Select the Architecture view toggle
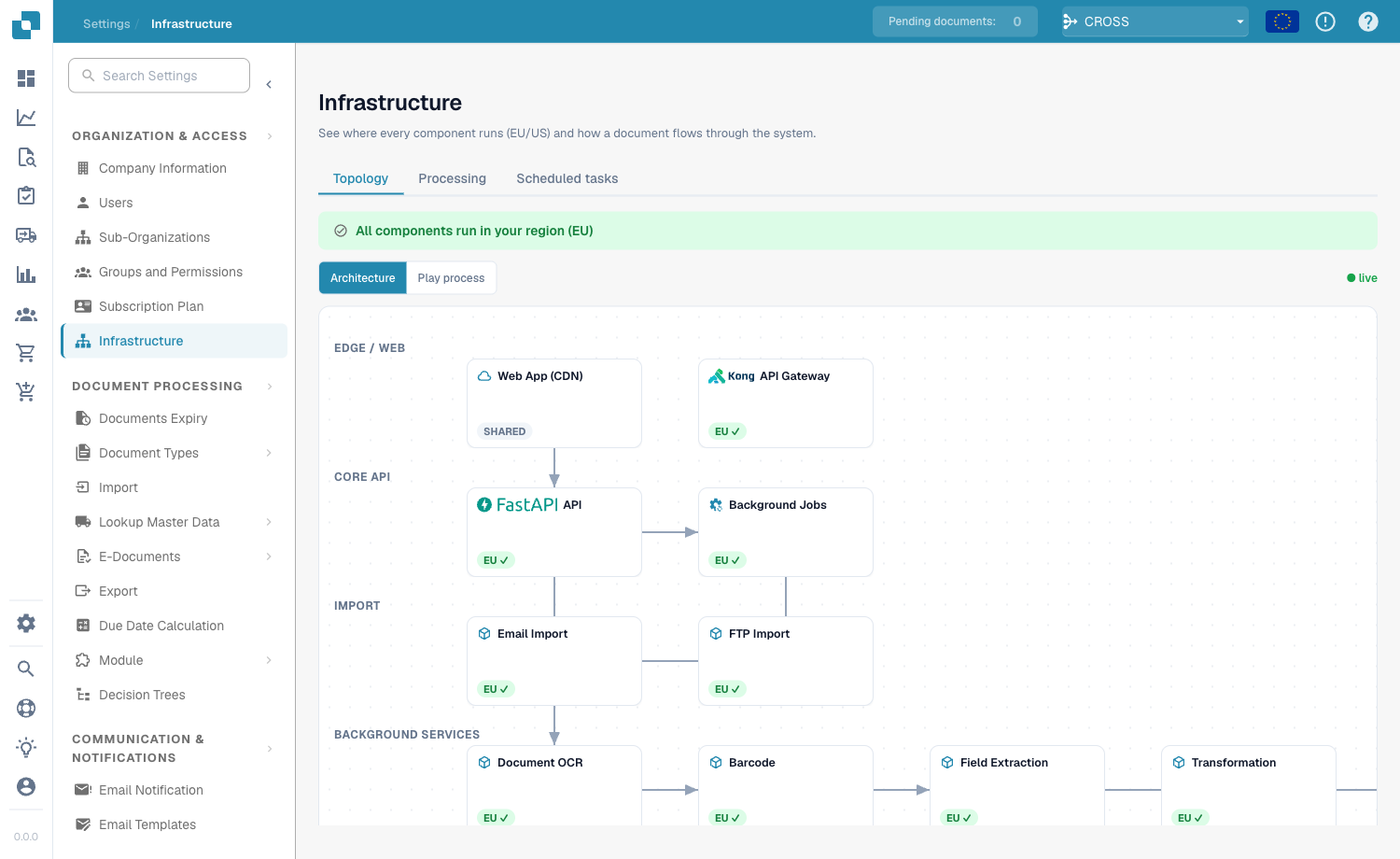 (x=363, y=278)
